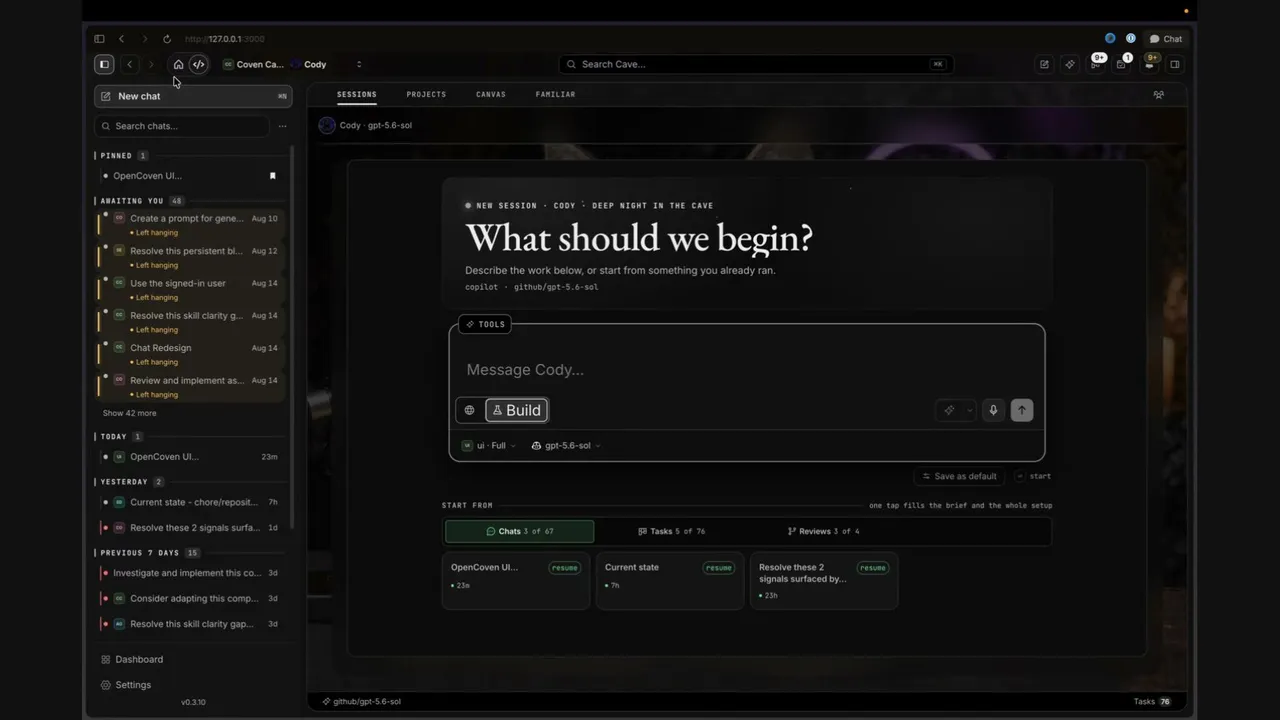Open the Coven Ca... workspace selector
This screenshot has width=1280, height=720.
coord(254,64)
